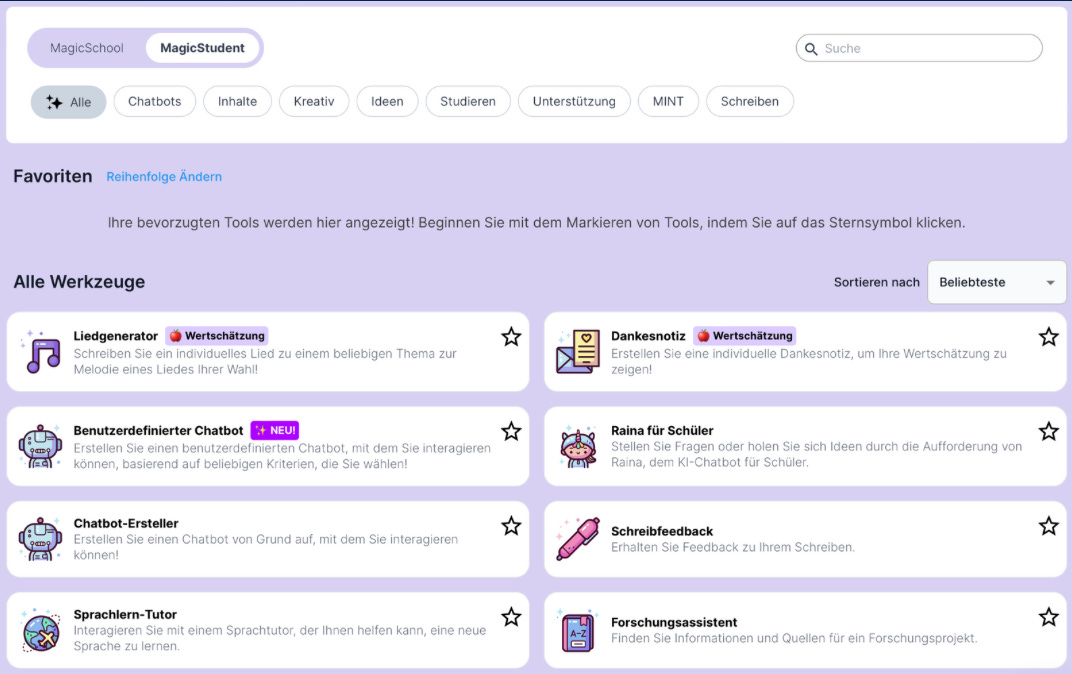Open the Sprachlern-Tutor title
This screenshot has height=674, width=1072.
[x=125, y=614]
